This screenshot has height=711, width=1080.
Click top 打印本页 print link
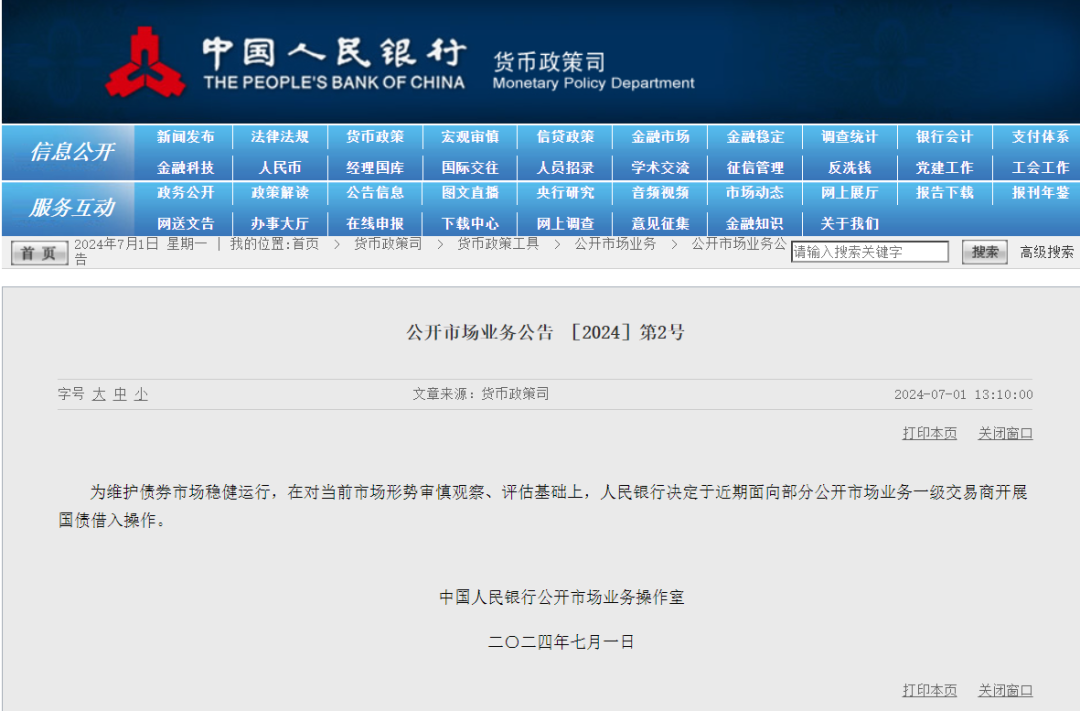coord(929,433)
